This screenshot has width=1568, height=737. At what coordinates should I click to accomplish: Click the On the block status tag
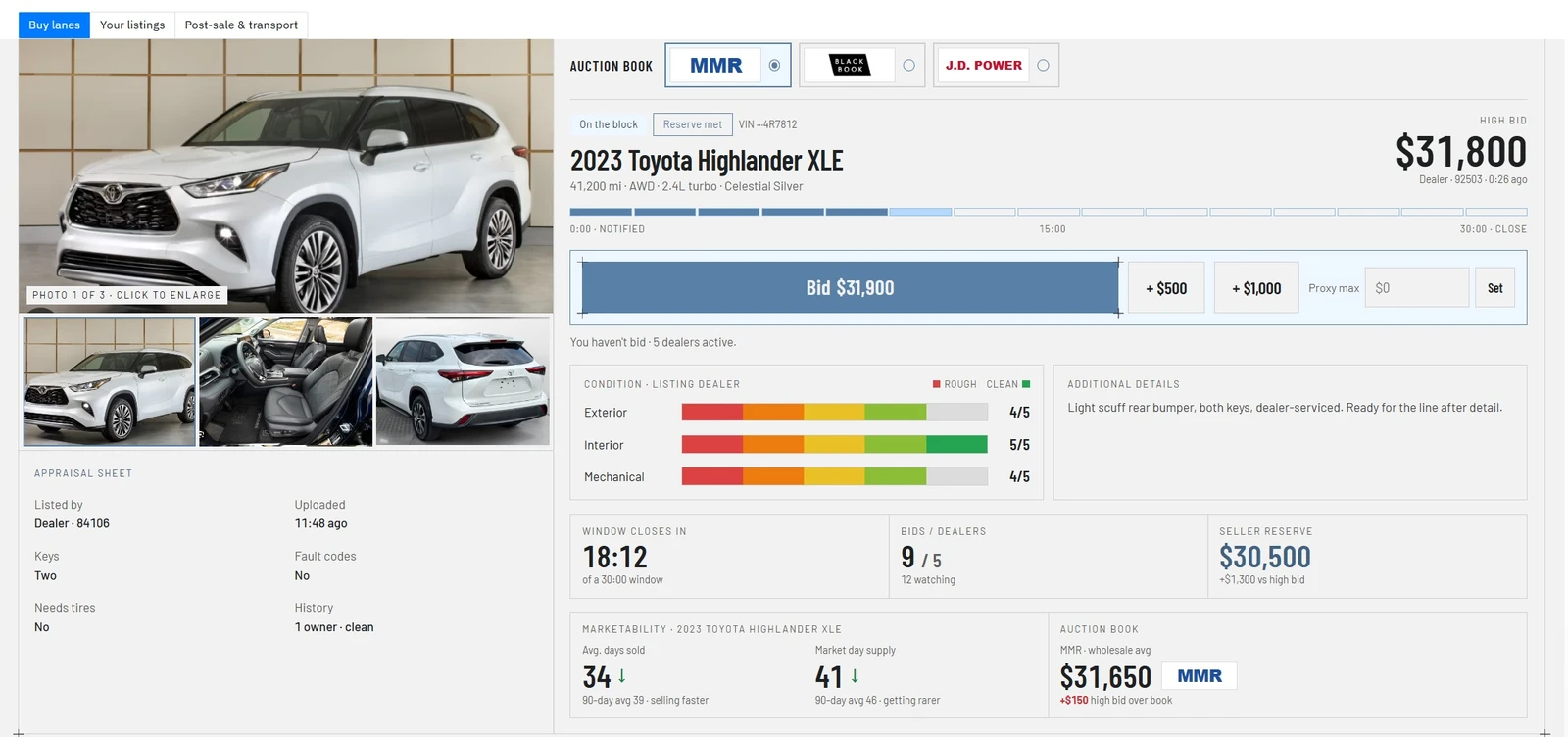(x=608, y=124)
